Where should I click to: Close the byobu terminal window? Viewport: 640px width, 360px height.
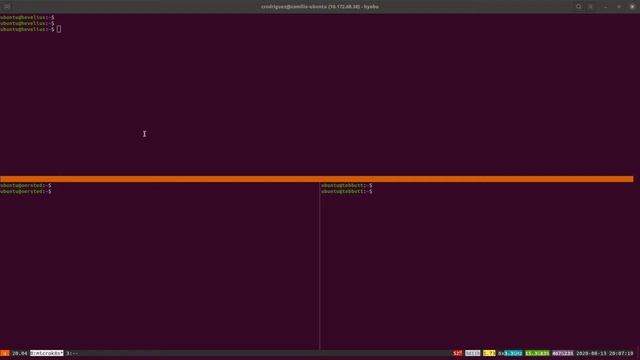pyautogui.click(x=632, y=7)
